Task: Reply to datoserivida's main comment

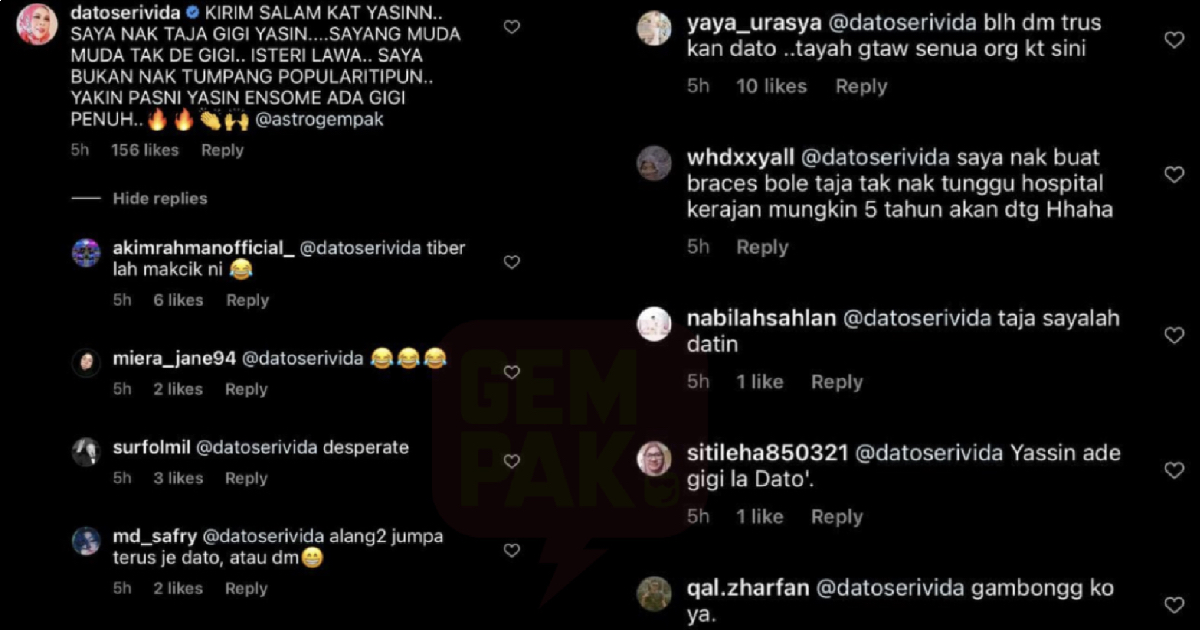Action: (x=222, y=150)
